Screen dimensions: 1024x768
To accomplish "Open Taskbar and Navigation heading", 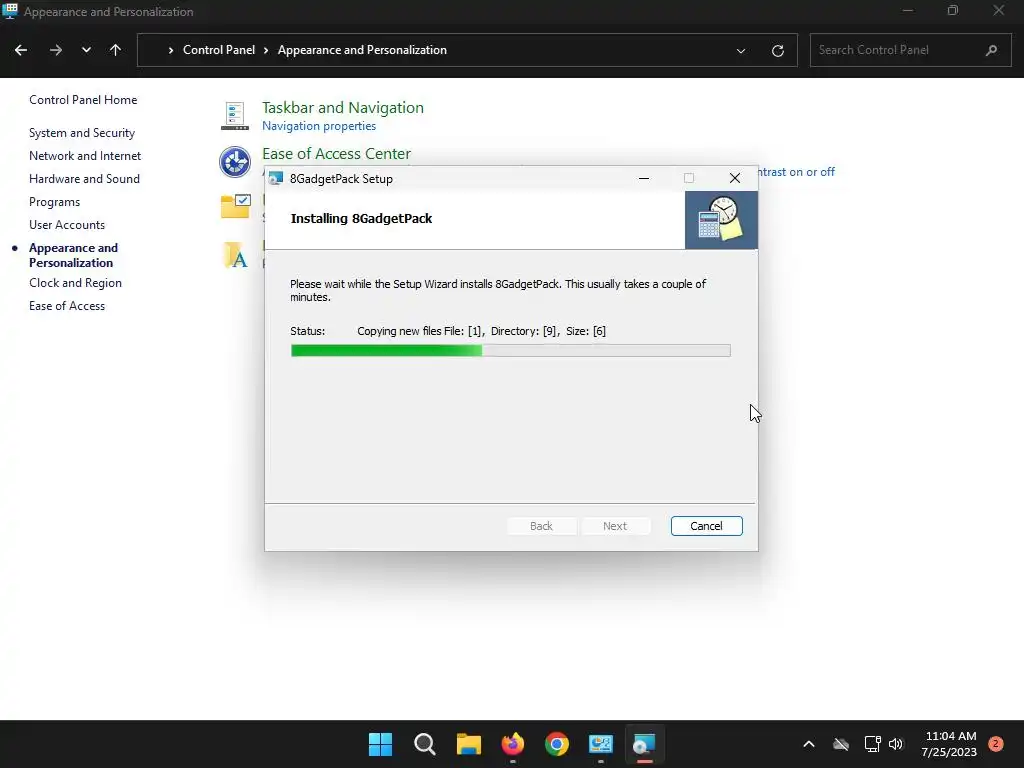I will (343, 108).
